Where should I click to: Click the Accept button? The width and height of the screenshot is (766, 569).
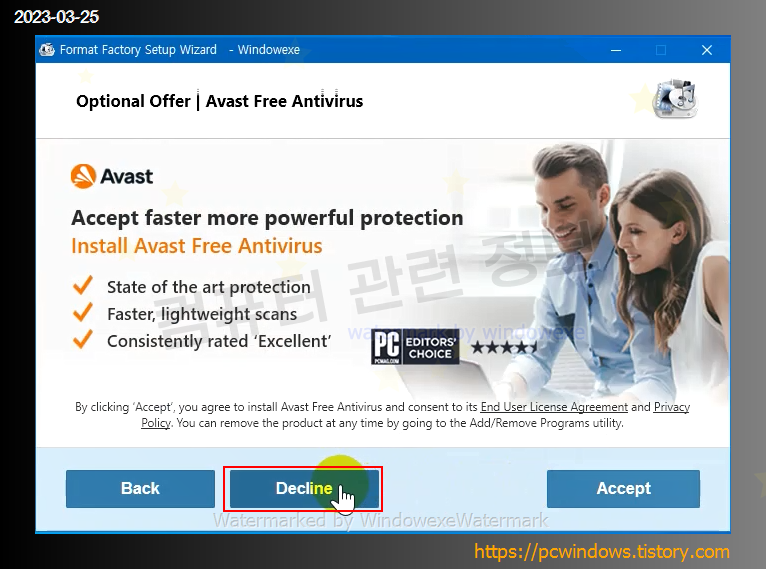coord(623,488)
